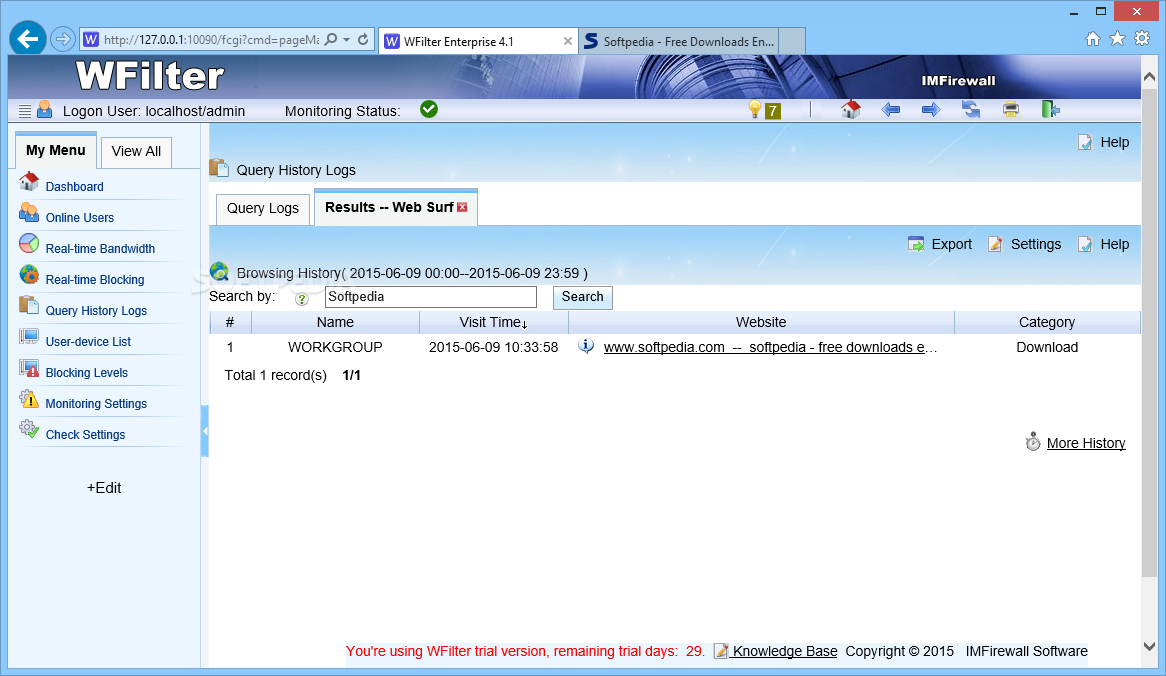The width and height of the screenshot is (1166, 676).
Task: Click the WFilter toolbar home icon
Action: tap(851, 109)
